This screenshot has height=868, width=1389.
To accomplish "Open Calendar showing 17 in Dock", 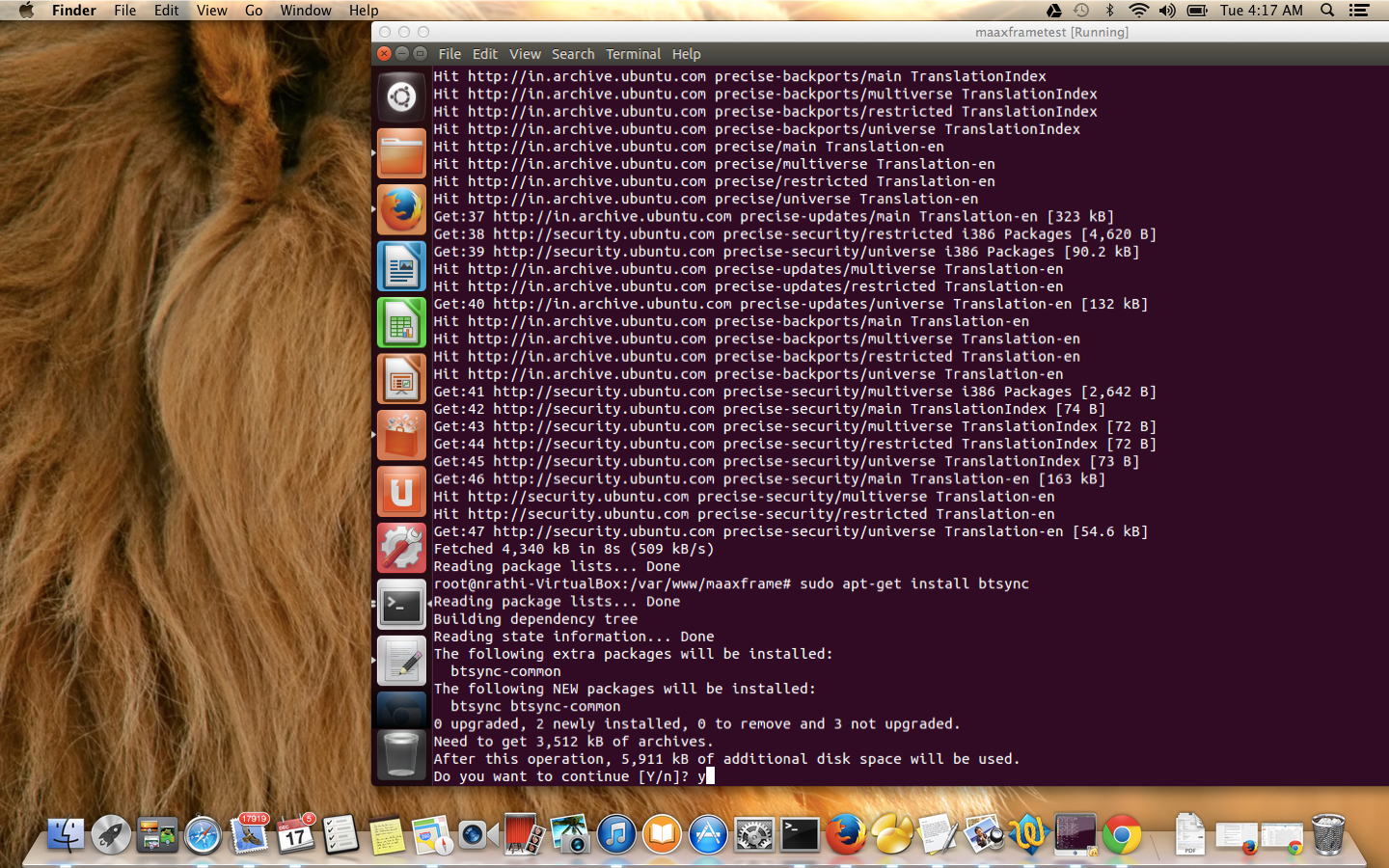I will [x=295, y=835].
